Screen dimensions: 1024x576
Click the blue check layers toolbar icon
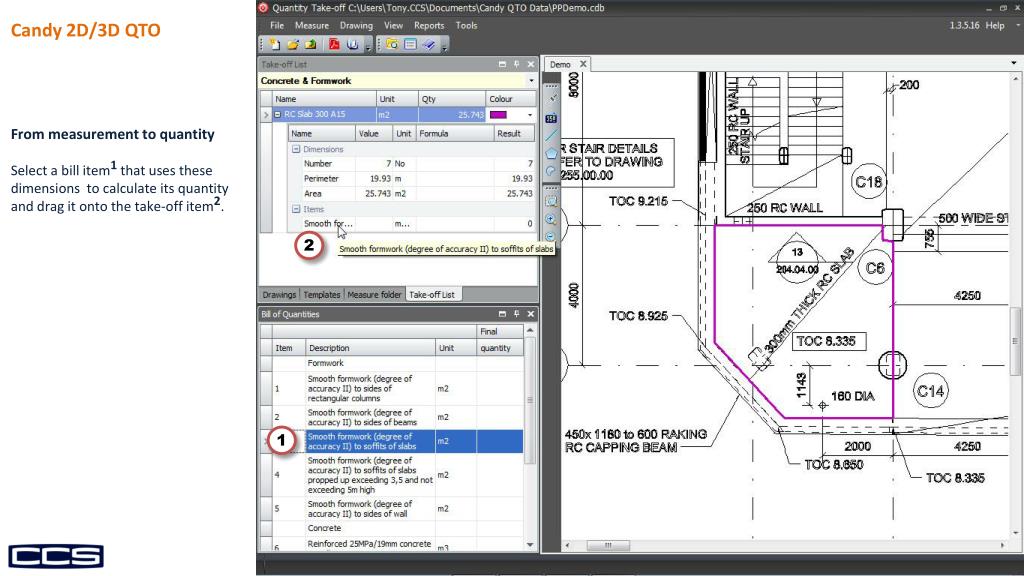(x=428, y=44)
